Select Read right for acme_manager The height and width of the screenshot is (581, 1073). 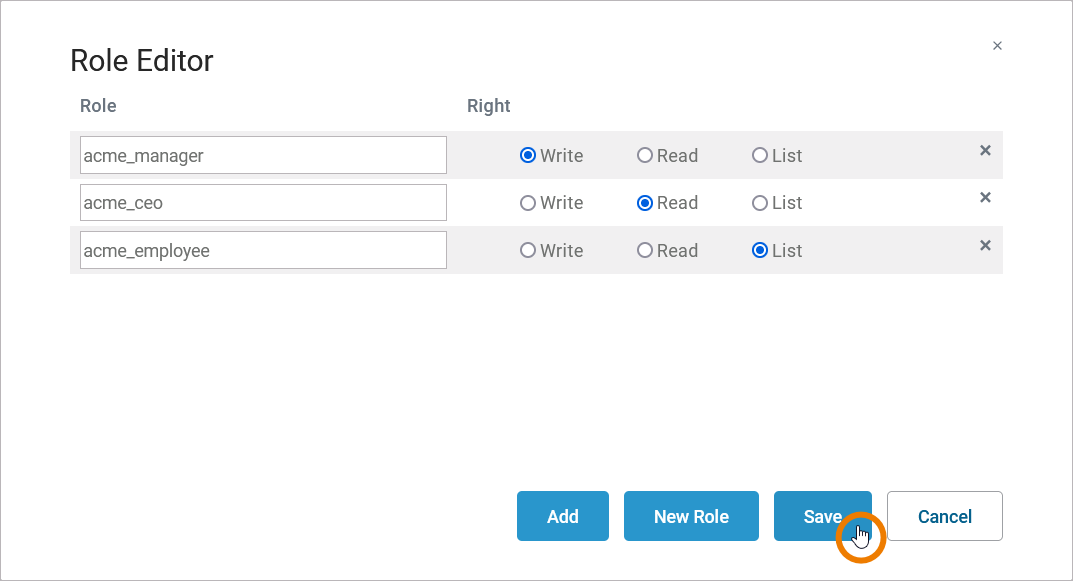pos(645,155)
